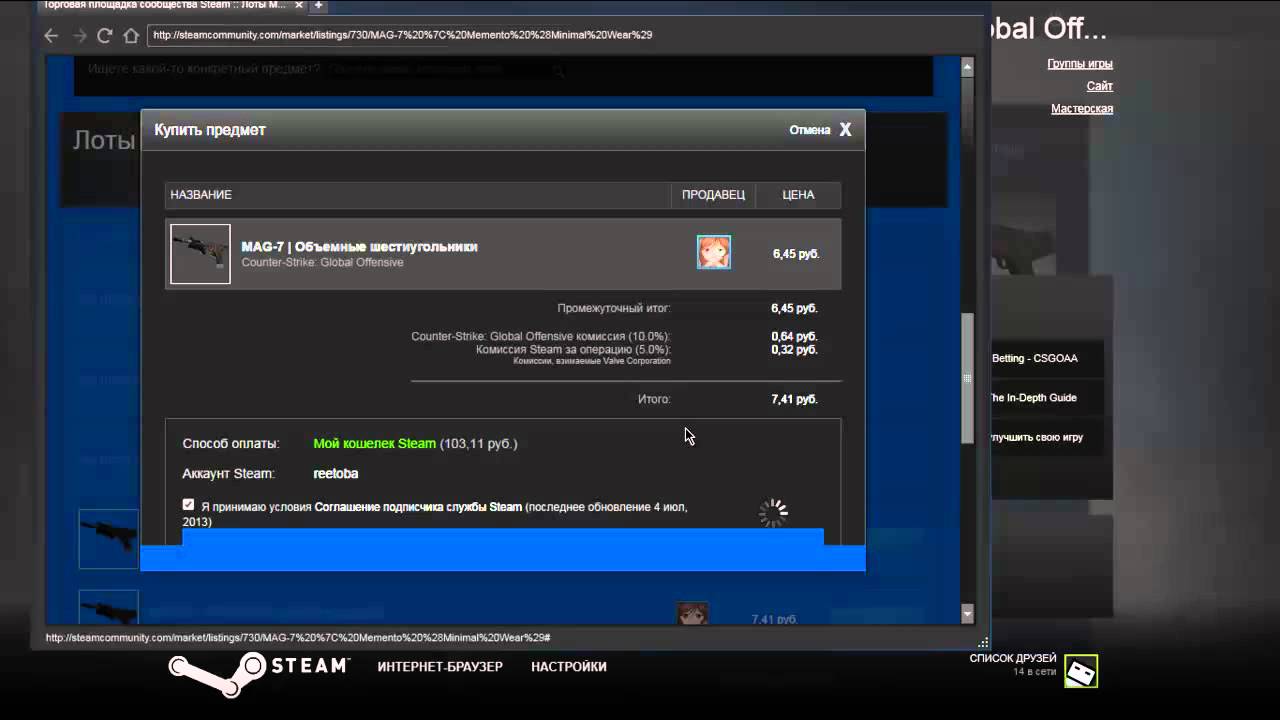Click seller avatar beside background 7,41 руб. listing
The width and height of the screenshot is (1280, 720).
[692, 613]
